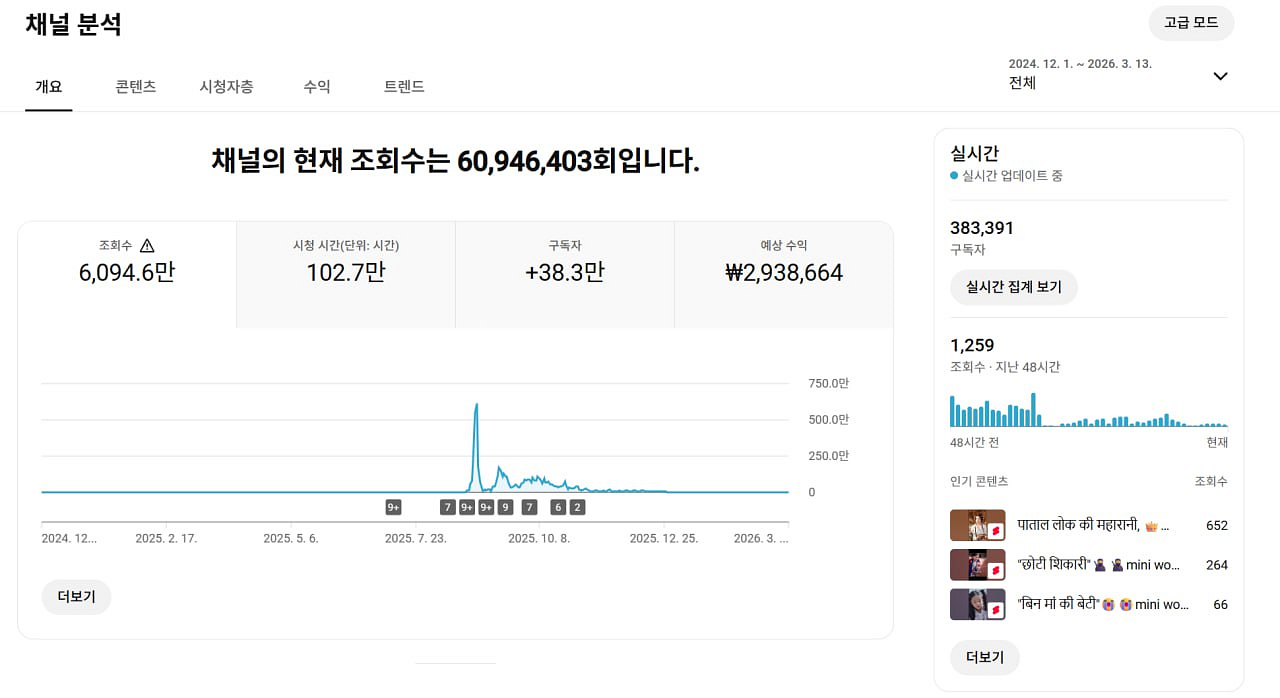Click the 고급 모드 button
This screenshot has height=698, width=1280.
pos(1191,23)
